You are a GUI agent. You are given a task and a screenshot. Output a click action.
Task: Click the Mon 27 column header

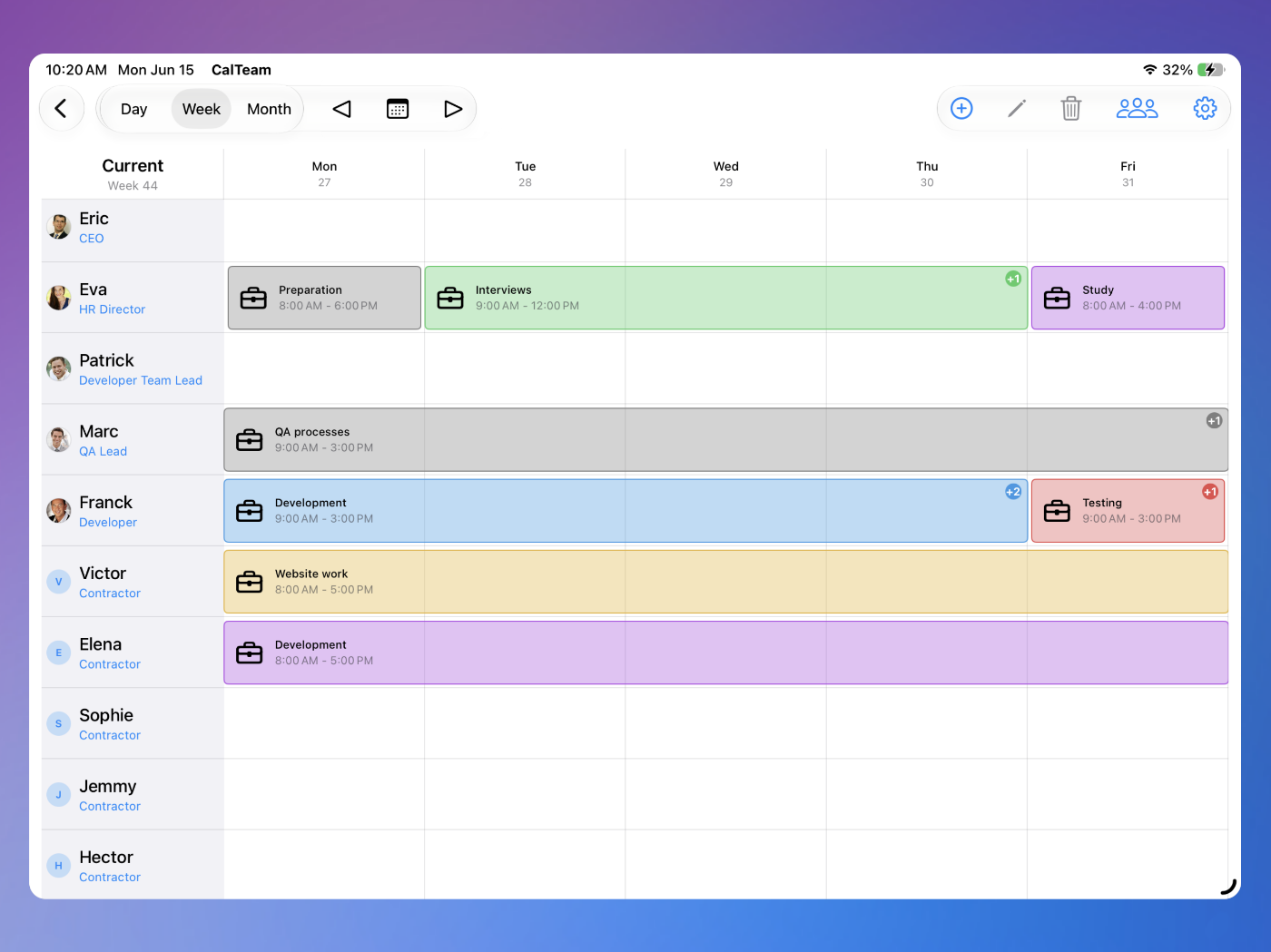[324, 173]
